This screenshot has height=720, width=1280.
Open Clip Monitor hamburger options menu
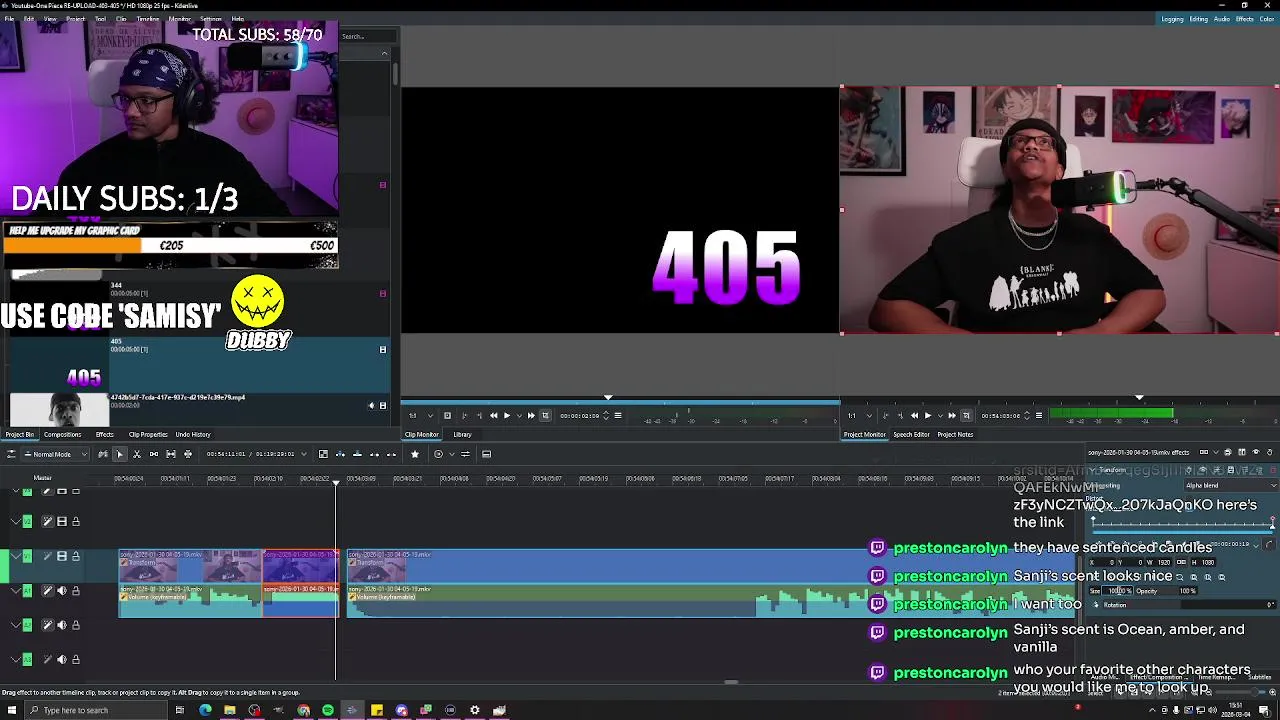click(618, 415)
